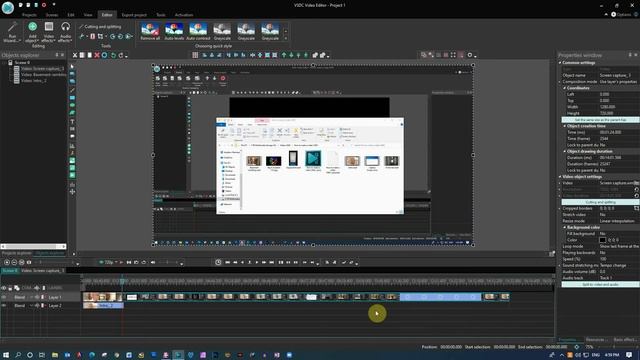The image size is (640, 360).
Task: Click the timeline playhead marker
Action: coord(122,280)
